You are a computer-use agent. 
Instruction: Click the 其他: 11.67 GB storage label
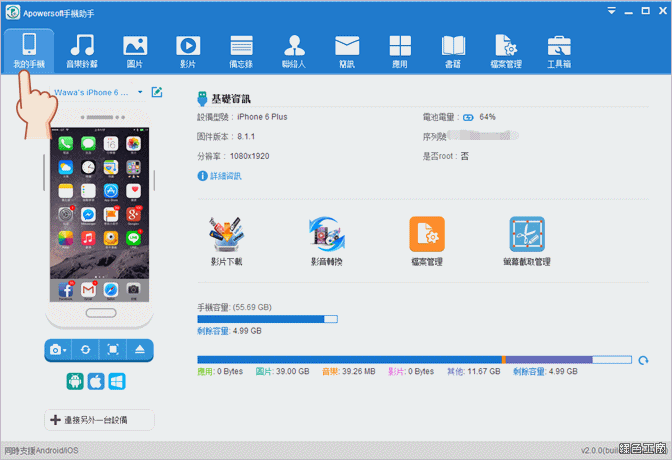(474, 372)
